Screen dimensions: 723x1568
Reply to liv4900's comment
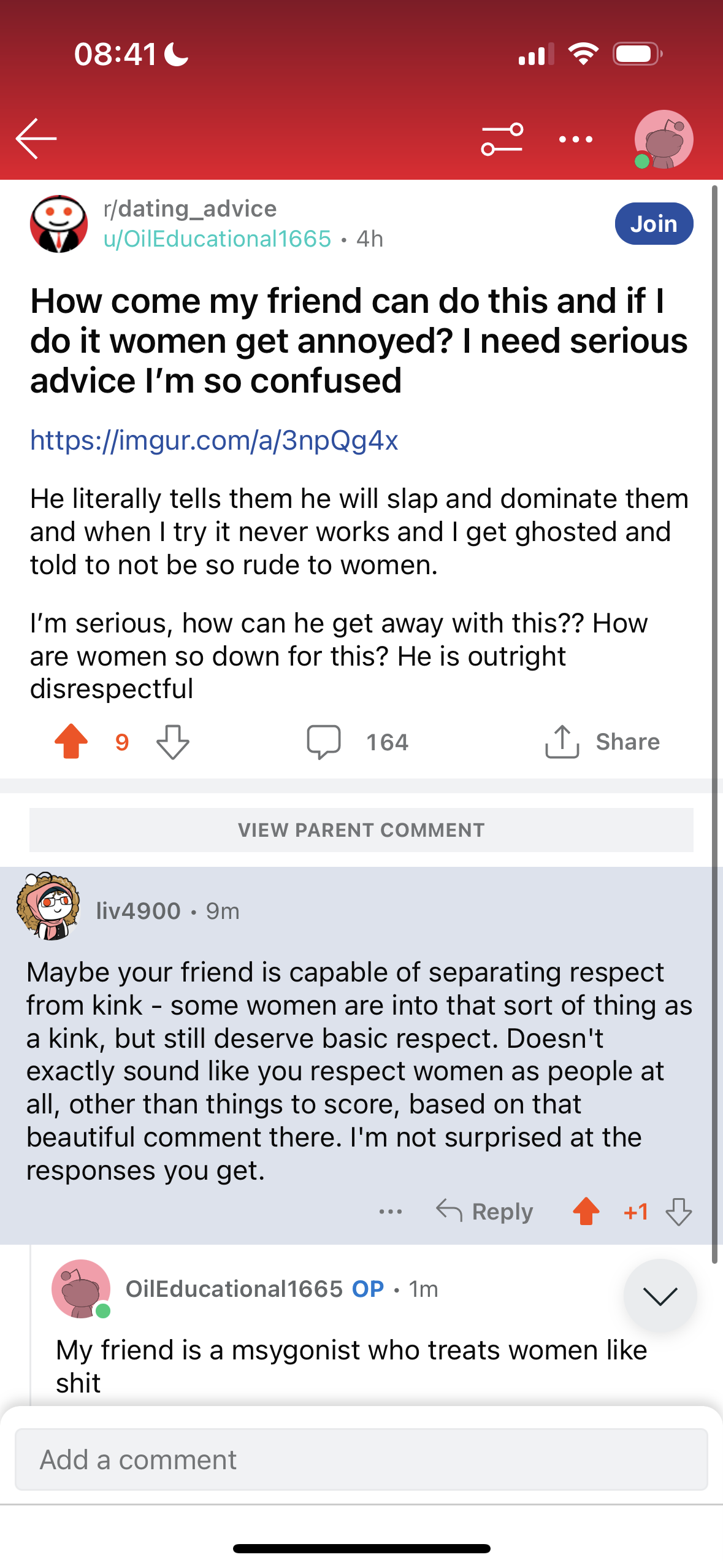[484, 1212]
